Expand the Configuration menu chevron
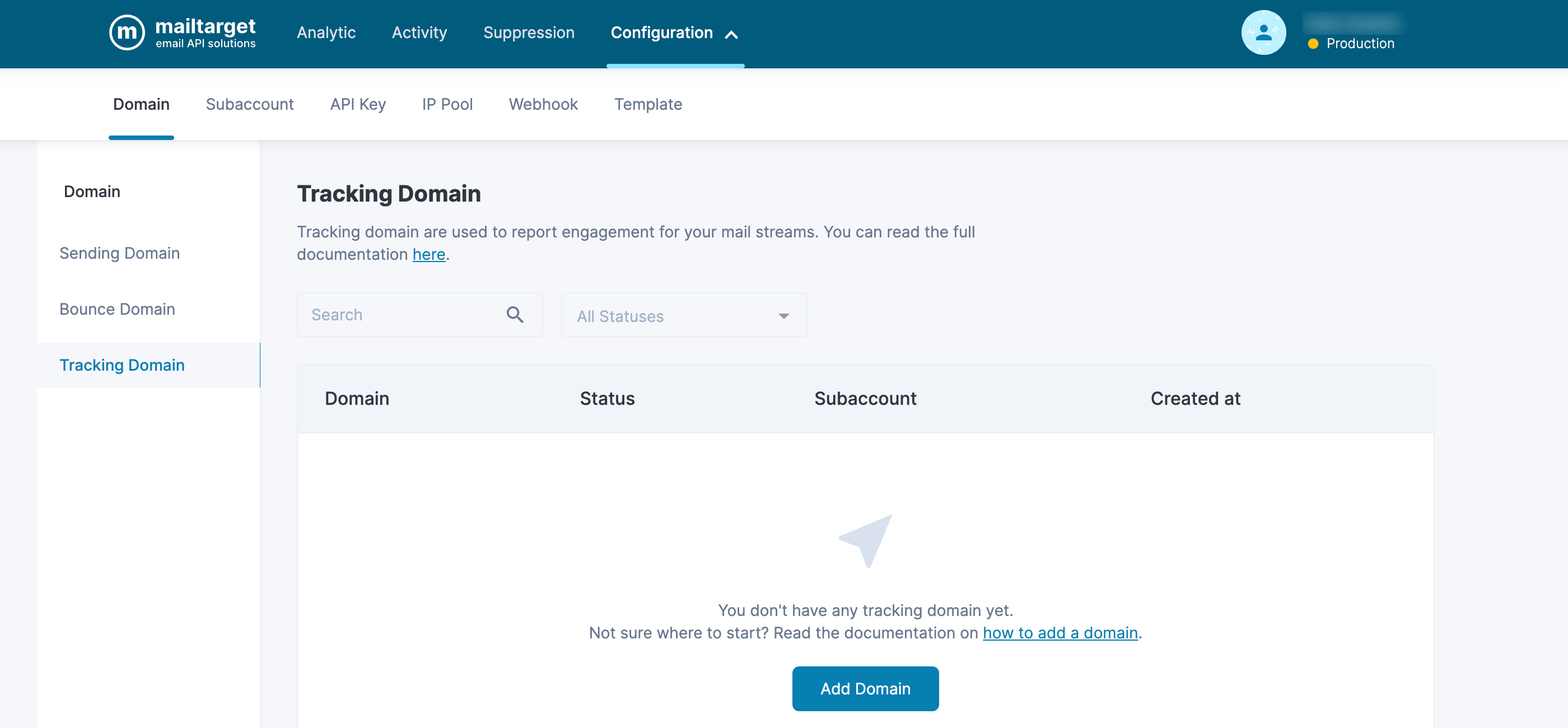This screenshot has height=728, width=1568. tap(731, 35)
